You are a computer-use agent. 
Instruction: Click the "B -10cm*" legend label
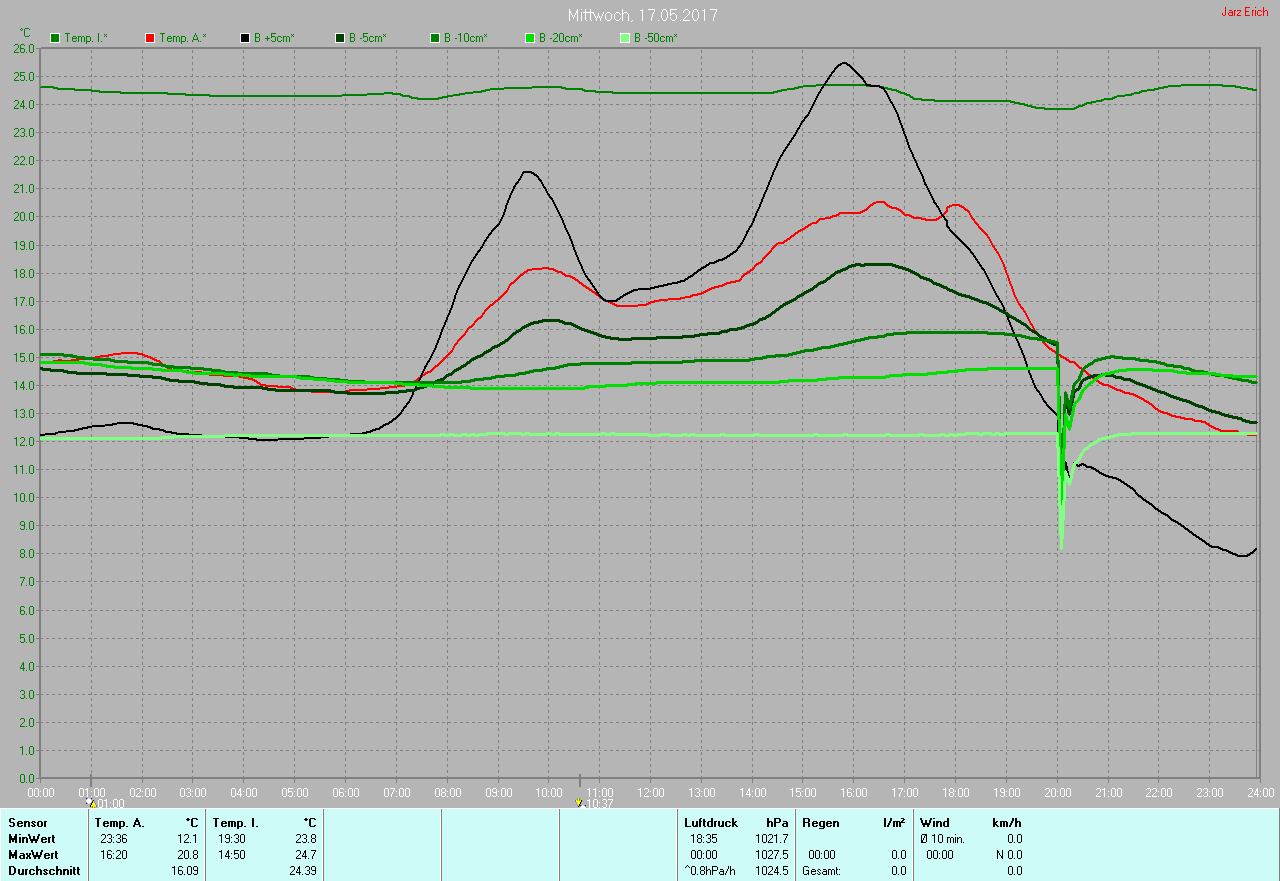coord(465,38)
